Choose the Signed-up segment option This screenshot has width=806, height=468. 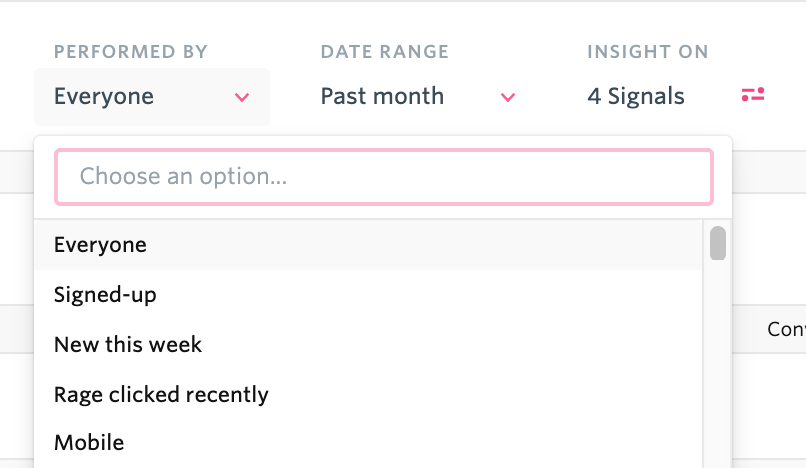[368, 295]
